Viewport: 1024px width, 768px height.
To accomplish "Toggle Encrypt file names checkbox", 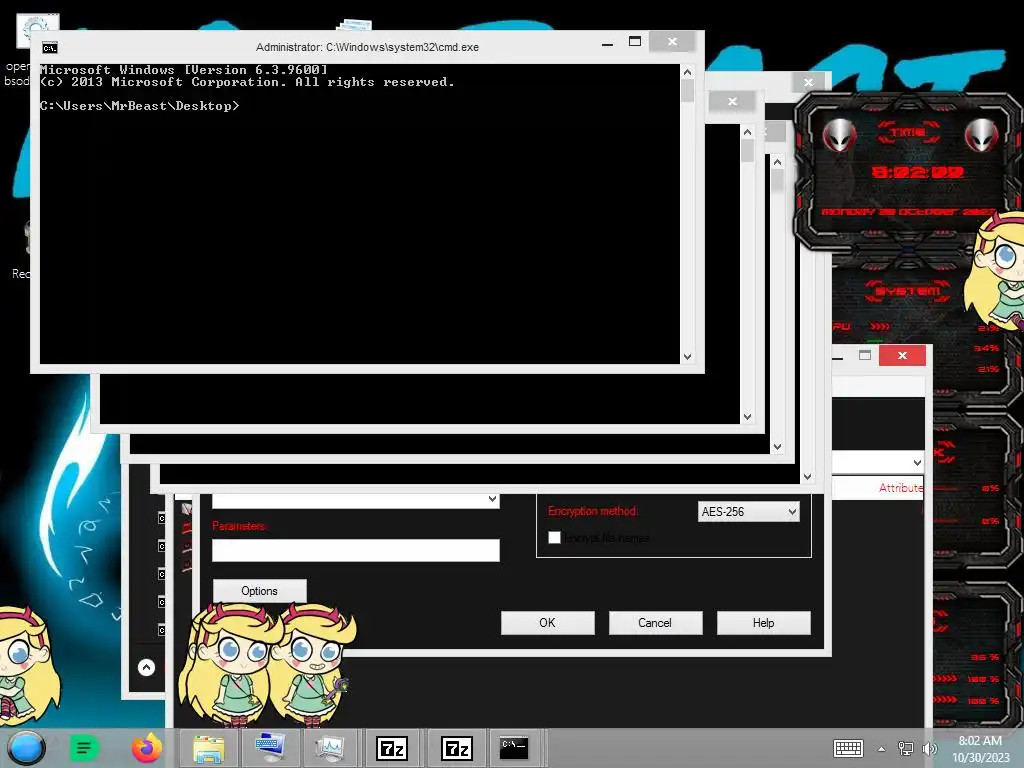I will (x=554, y=537).
